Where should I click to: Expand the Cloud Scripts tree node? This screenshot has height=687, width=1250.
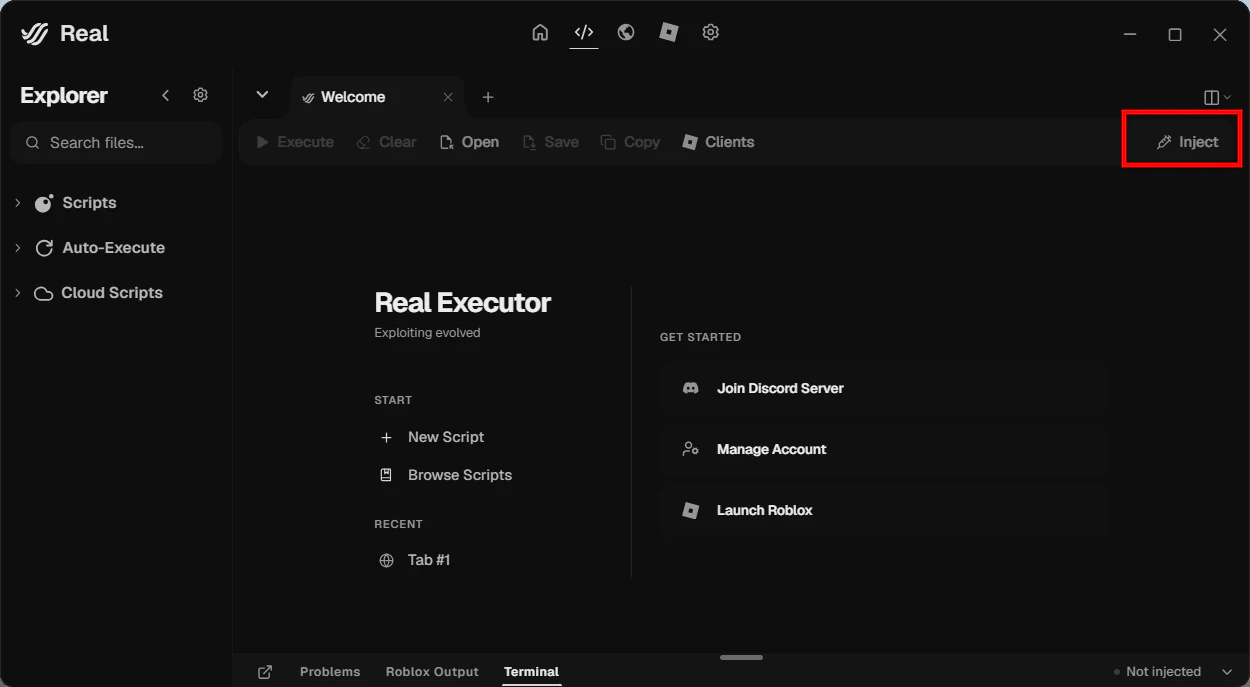point(17,293)
